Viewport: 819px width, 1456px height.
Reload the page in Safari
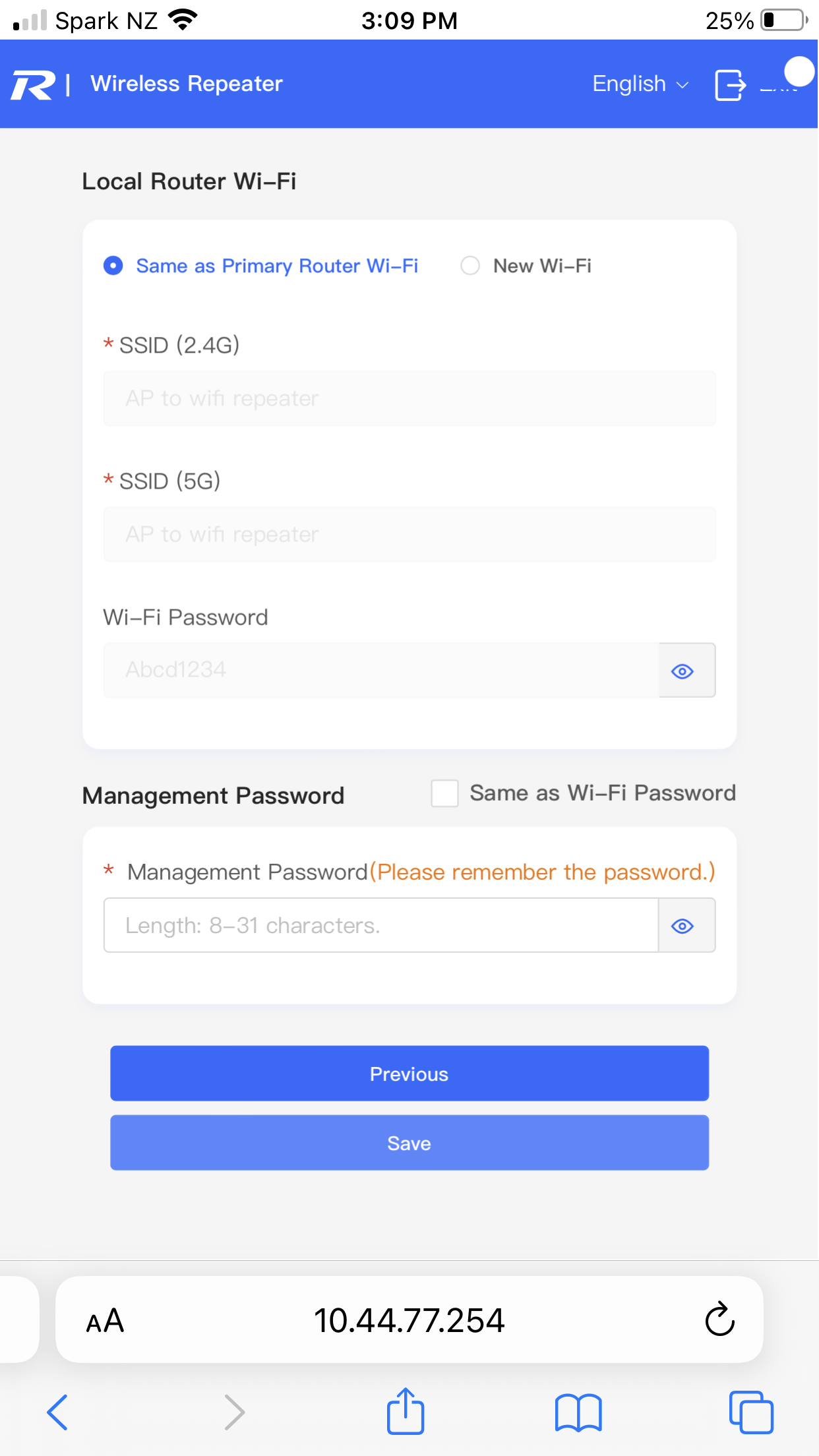click(719, 1319)
